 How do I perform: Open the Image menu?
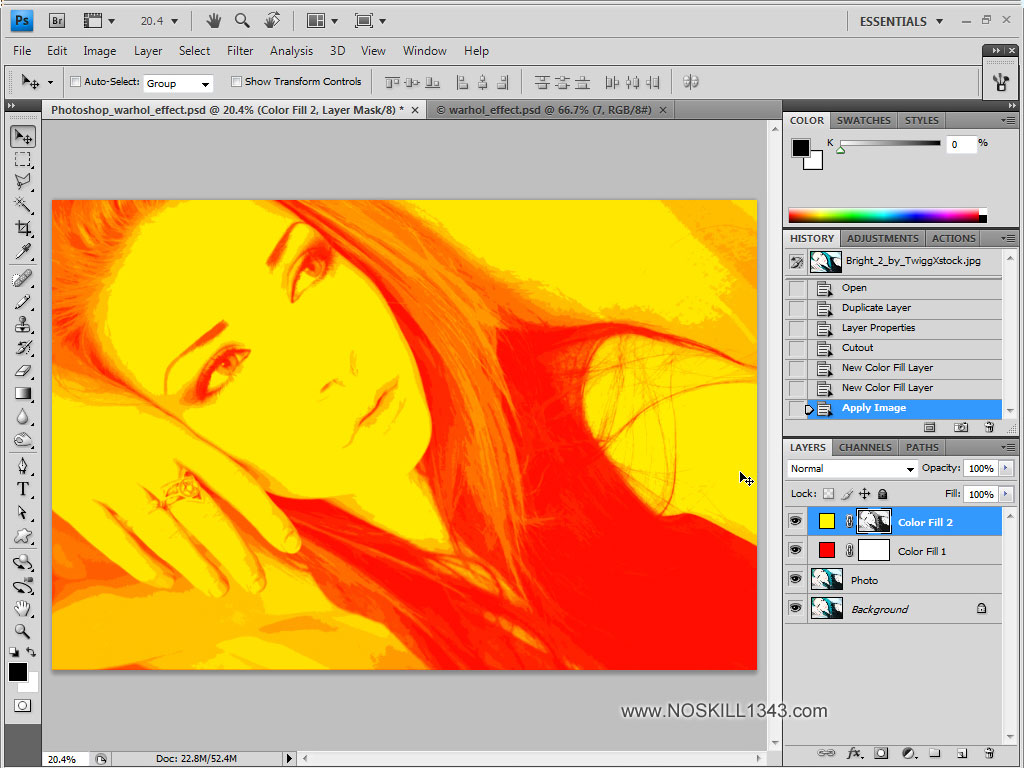click(x=99, y=51)
